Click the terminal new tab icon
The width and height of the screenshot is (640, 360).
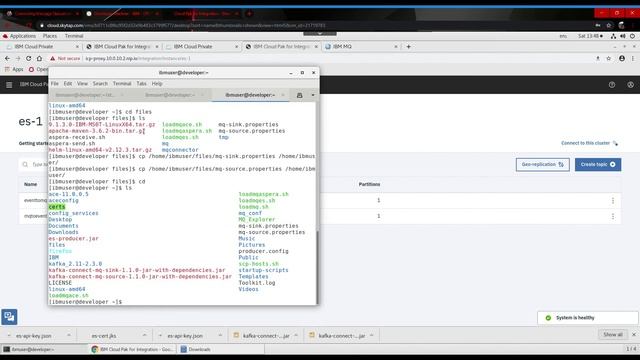click(299, 95)
